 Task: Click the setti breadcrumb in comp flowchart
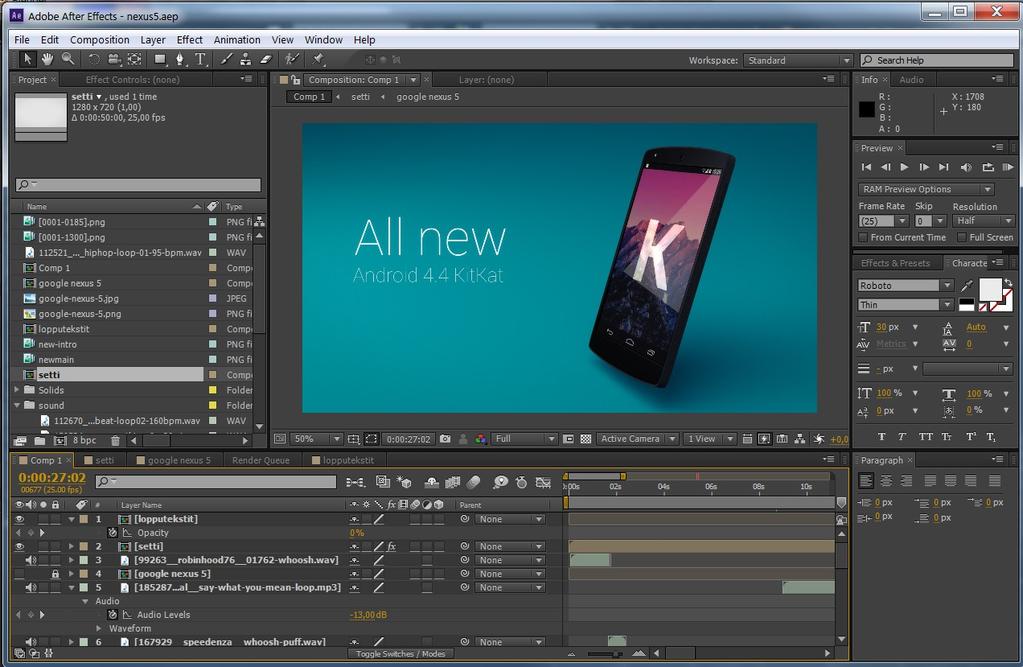[x=360, y=97]
